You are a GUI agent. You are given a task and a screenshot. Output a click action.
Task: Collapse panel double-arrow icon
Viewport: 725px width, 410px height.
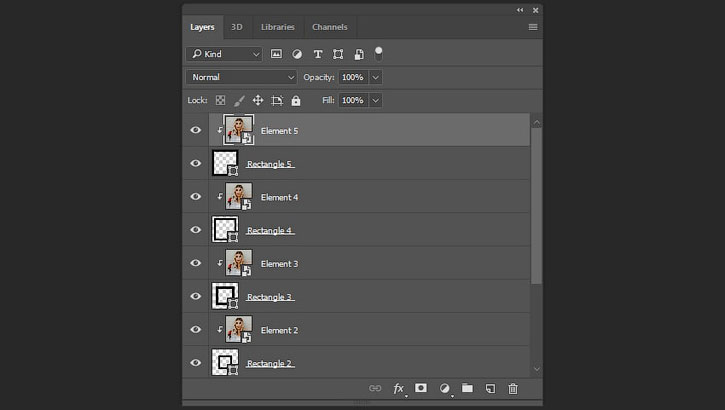(x=520, y=10)
